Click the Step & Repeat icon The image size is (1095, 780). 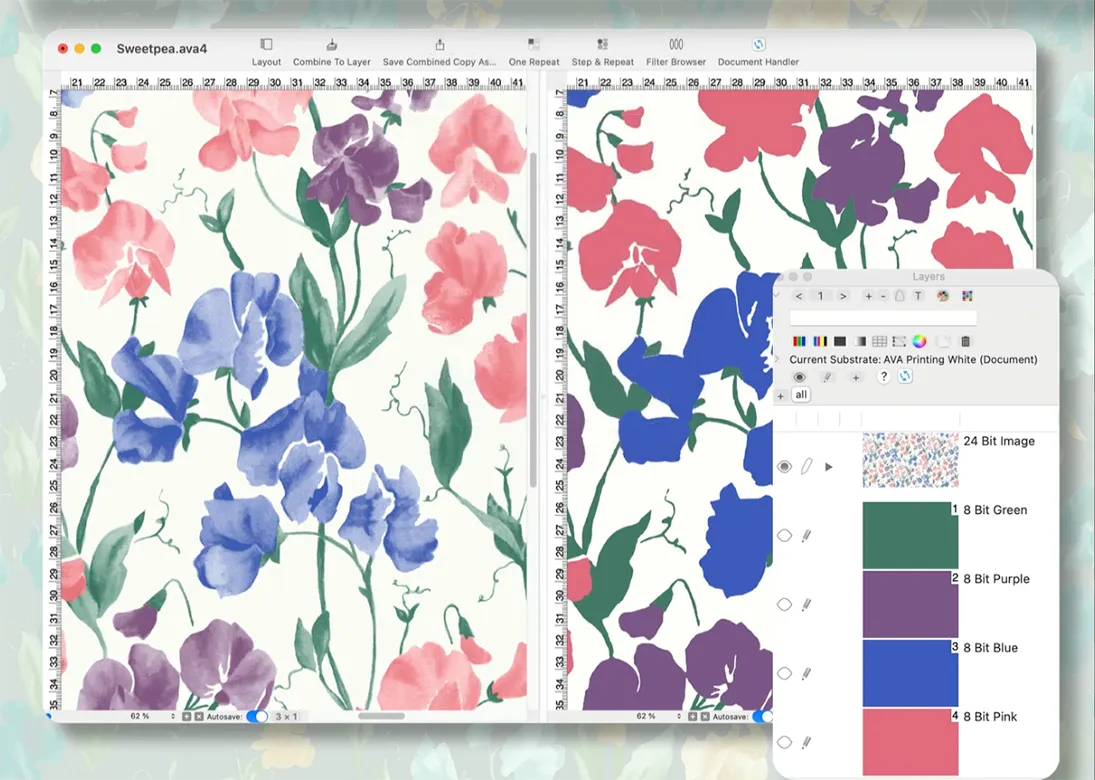coord(602,45)
